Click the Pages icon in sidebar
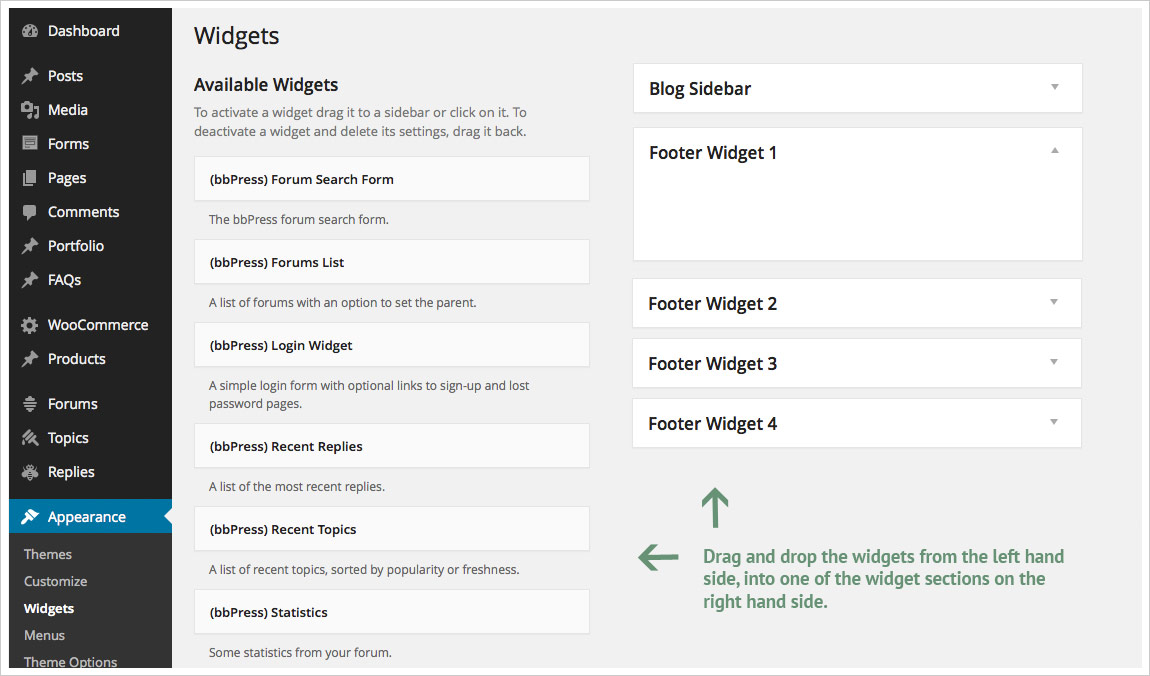Image resolution: width=1150 pixels, height=676 pixels. point(30,178)
